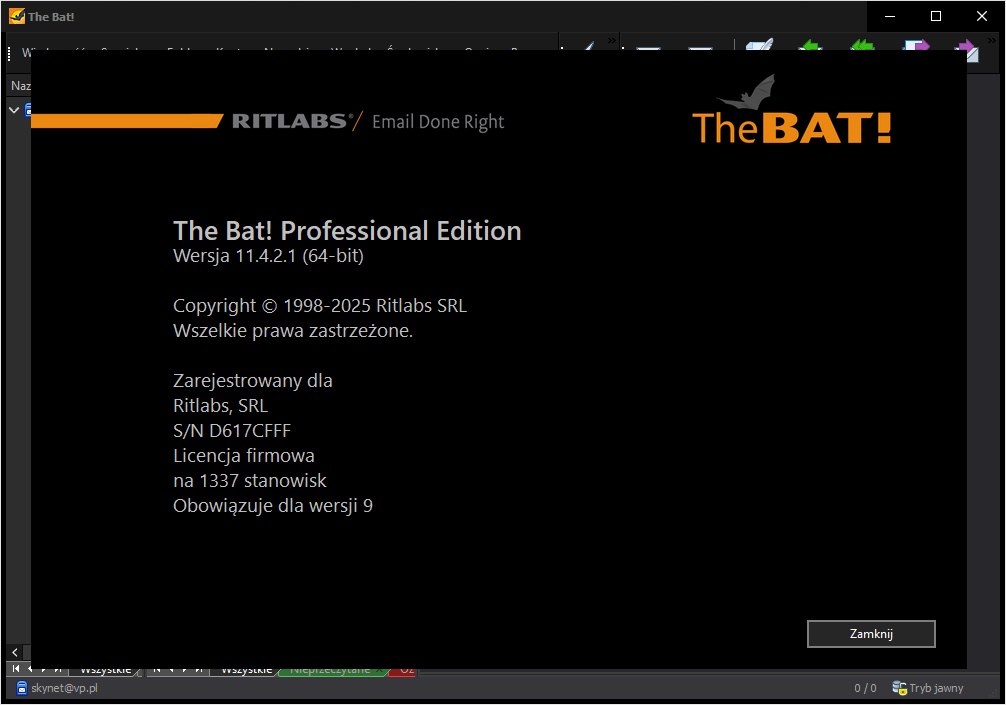The image size is (1006, 705).
Task: Collapse the account tree chevron in folder pane
Action: point(14,110)
